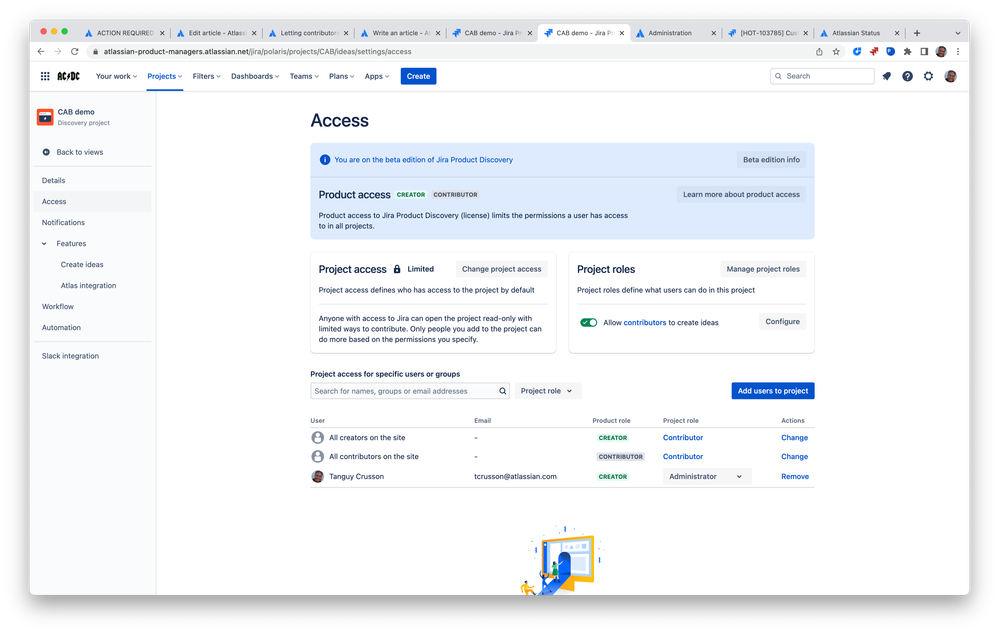Toggle Allow contributors to create ideas switch

(x=589, y=322)
